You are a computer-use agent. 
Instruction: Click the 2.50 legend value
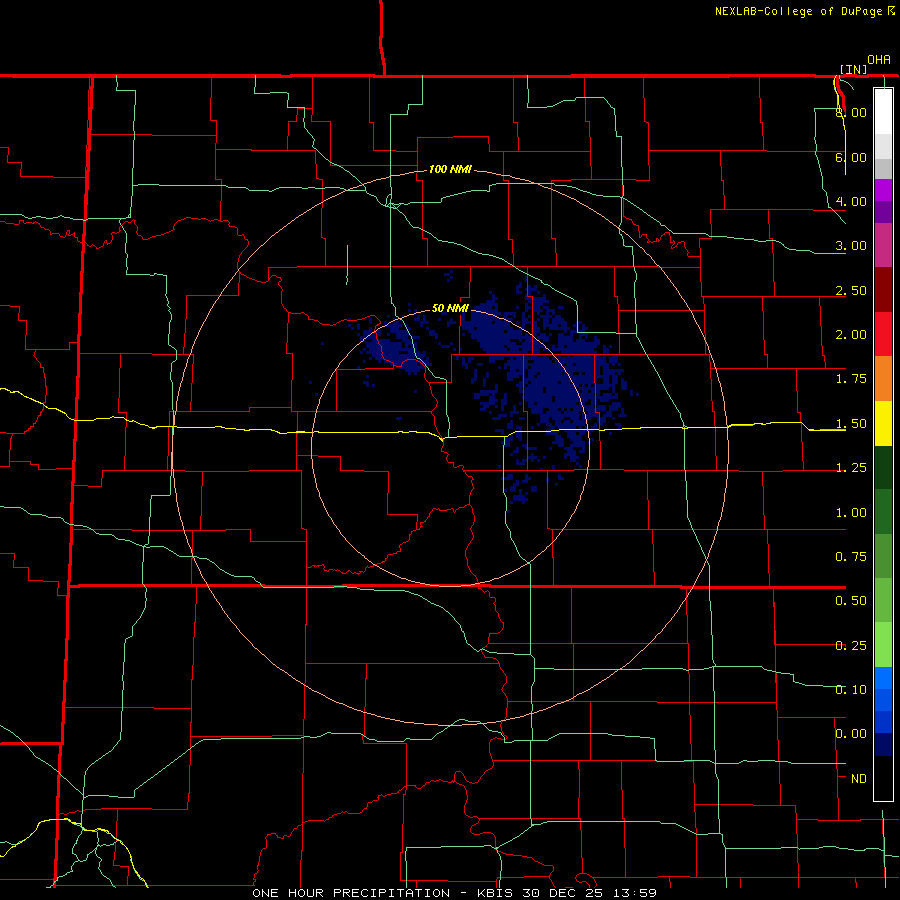[x=851, y=290]
